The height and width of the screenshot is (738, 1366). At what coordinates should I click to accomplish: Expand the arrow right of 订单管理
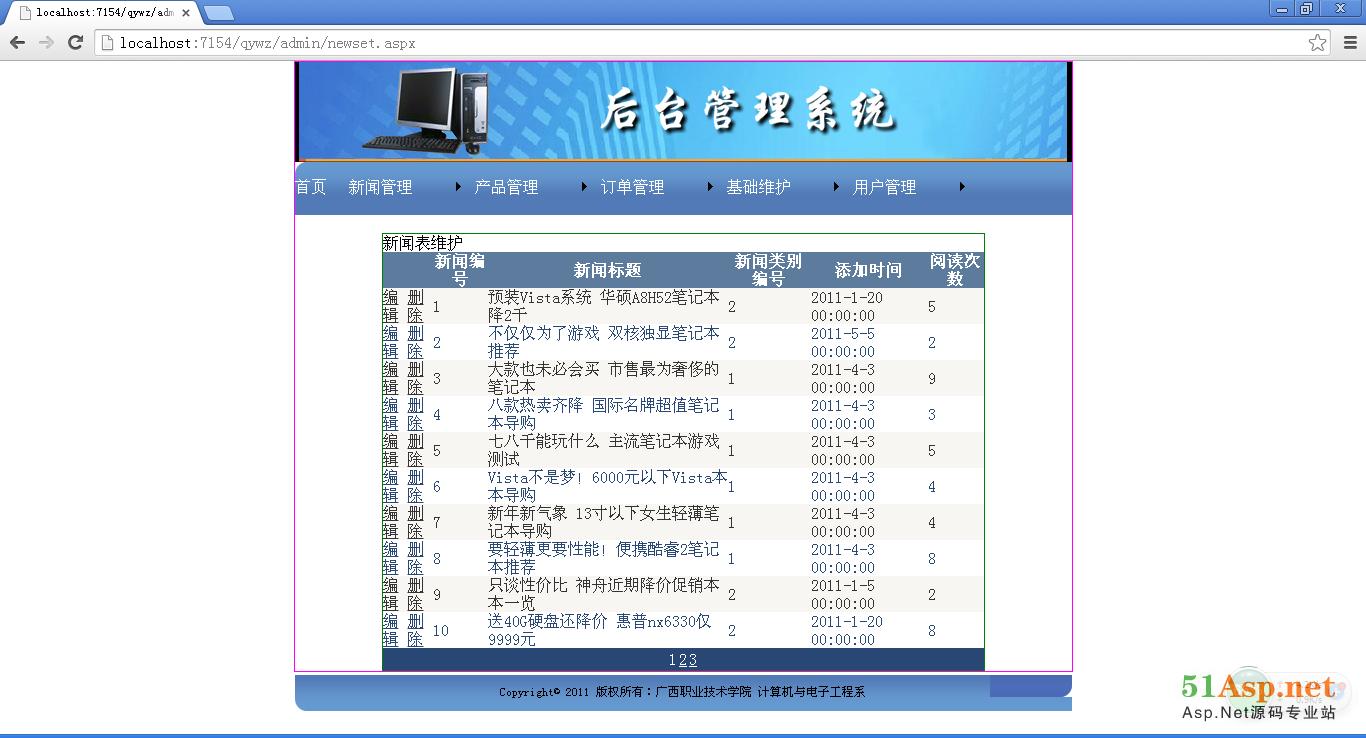(x=710, y=187)
